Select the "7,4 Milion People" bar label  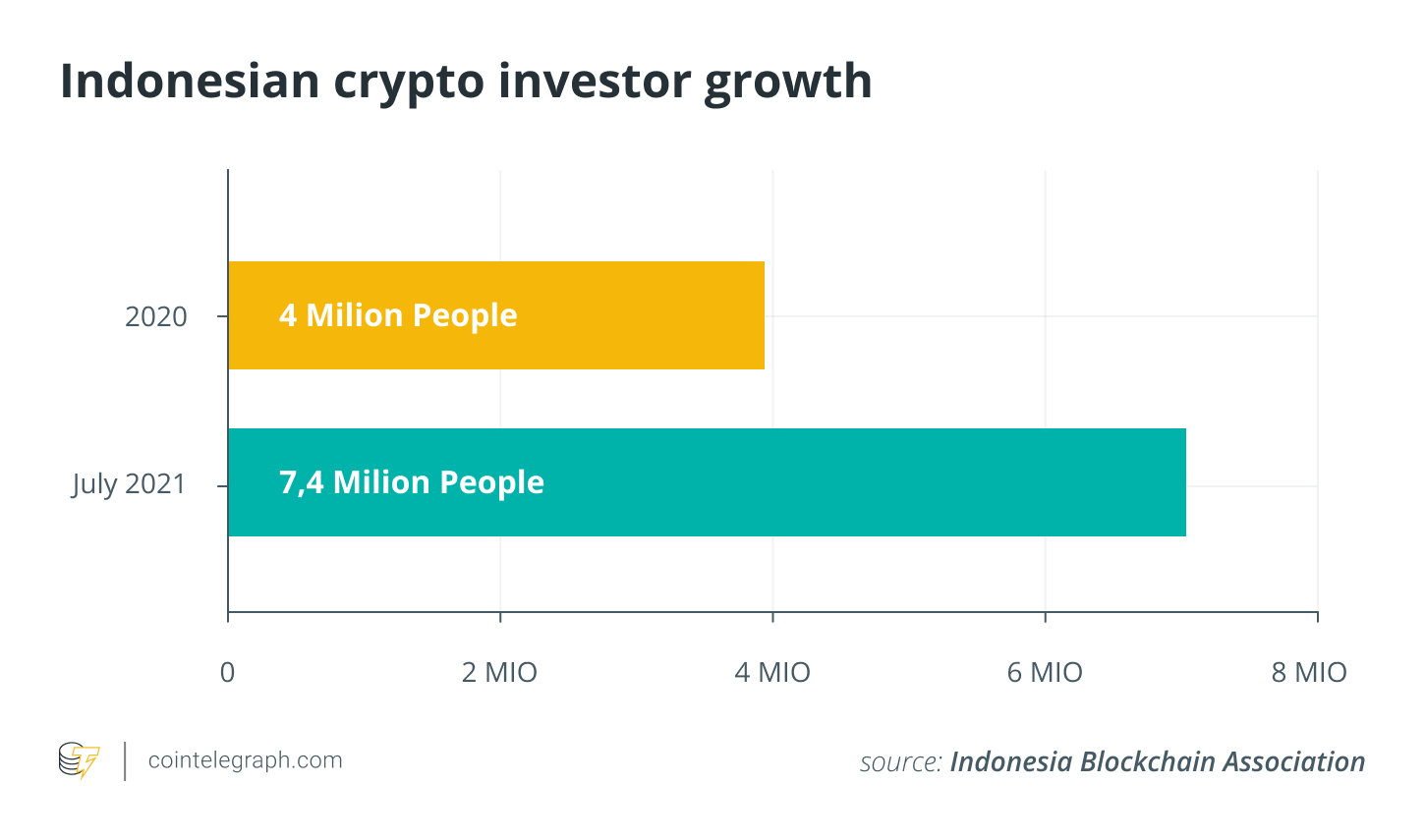[412, 482]
